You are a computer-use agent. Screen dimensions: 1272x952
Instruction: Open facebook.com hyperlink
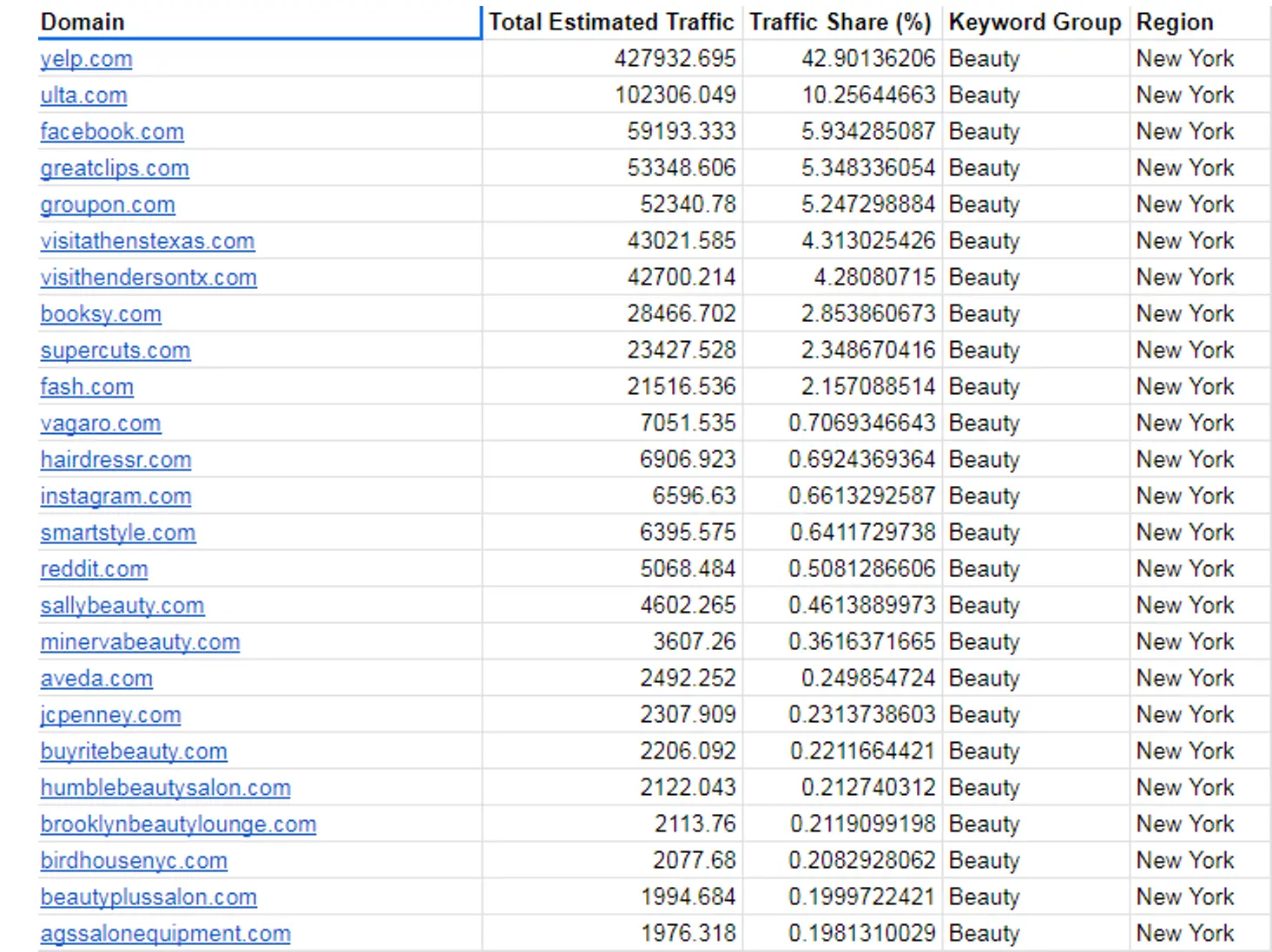pyautogui.click(x=112, y=132)
